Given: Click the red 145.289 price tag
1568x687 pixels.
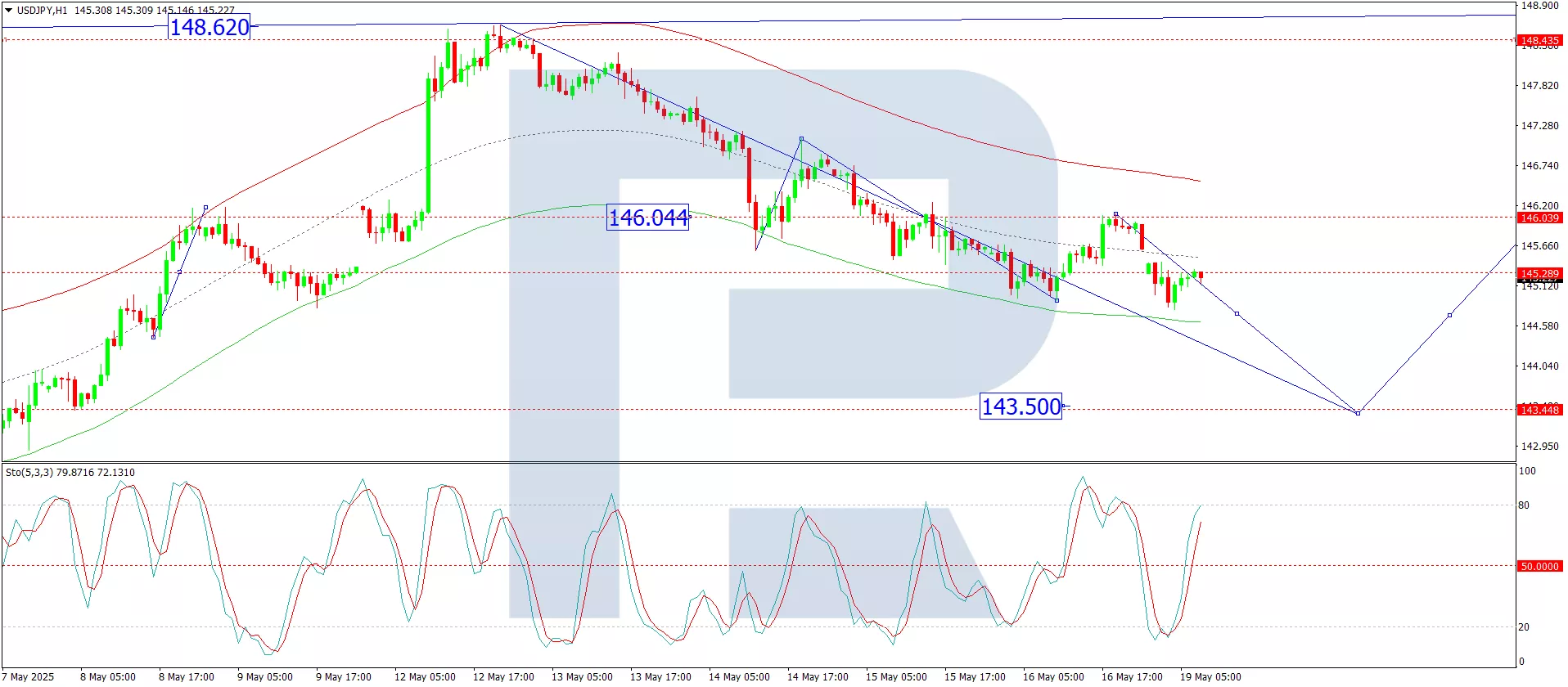Looking at the screenshot, I should [x=1539, y=273].
